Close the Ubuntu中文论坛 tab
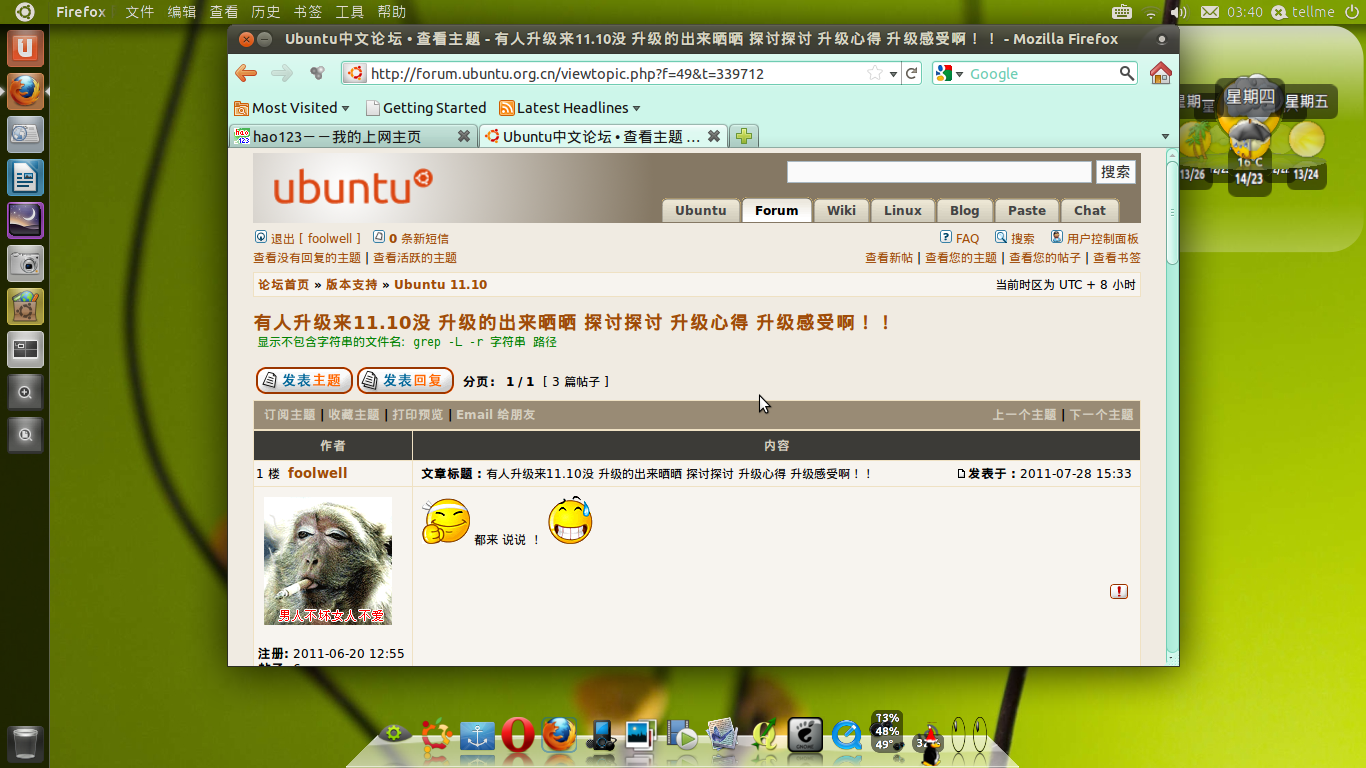1366x768 pixels. tap(714, 136)
